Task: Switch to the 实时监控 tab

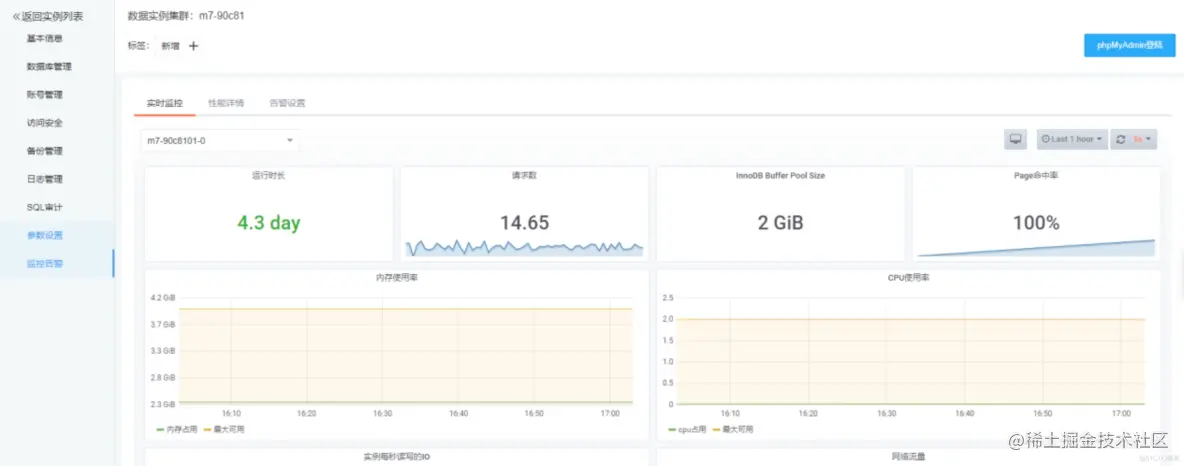Action: [x=165, y=103]
